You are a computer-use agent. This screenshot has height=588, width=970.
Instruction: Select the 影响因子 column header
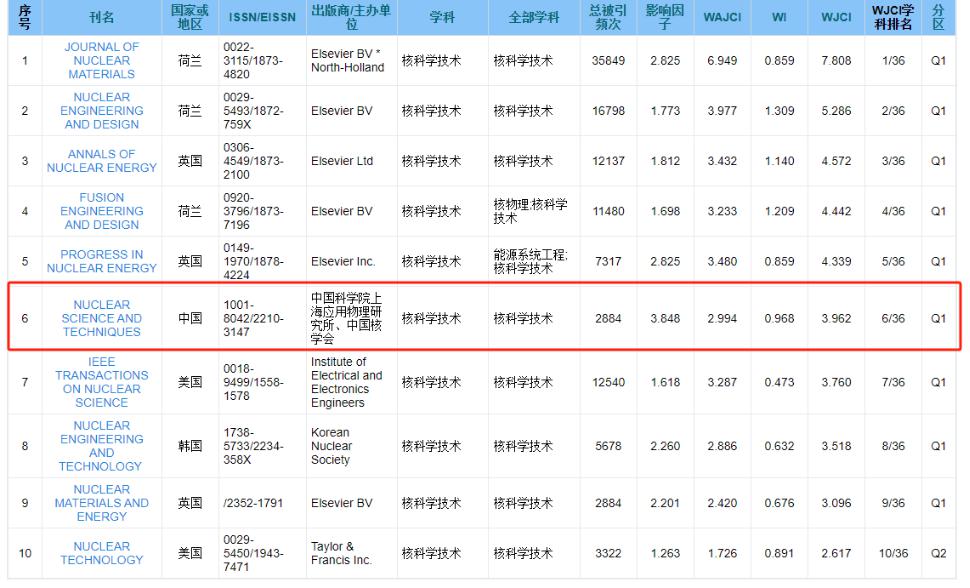click(x=664, y=18)
